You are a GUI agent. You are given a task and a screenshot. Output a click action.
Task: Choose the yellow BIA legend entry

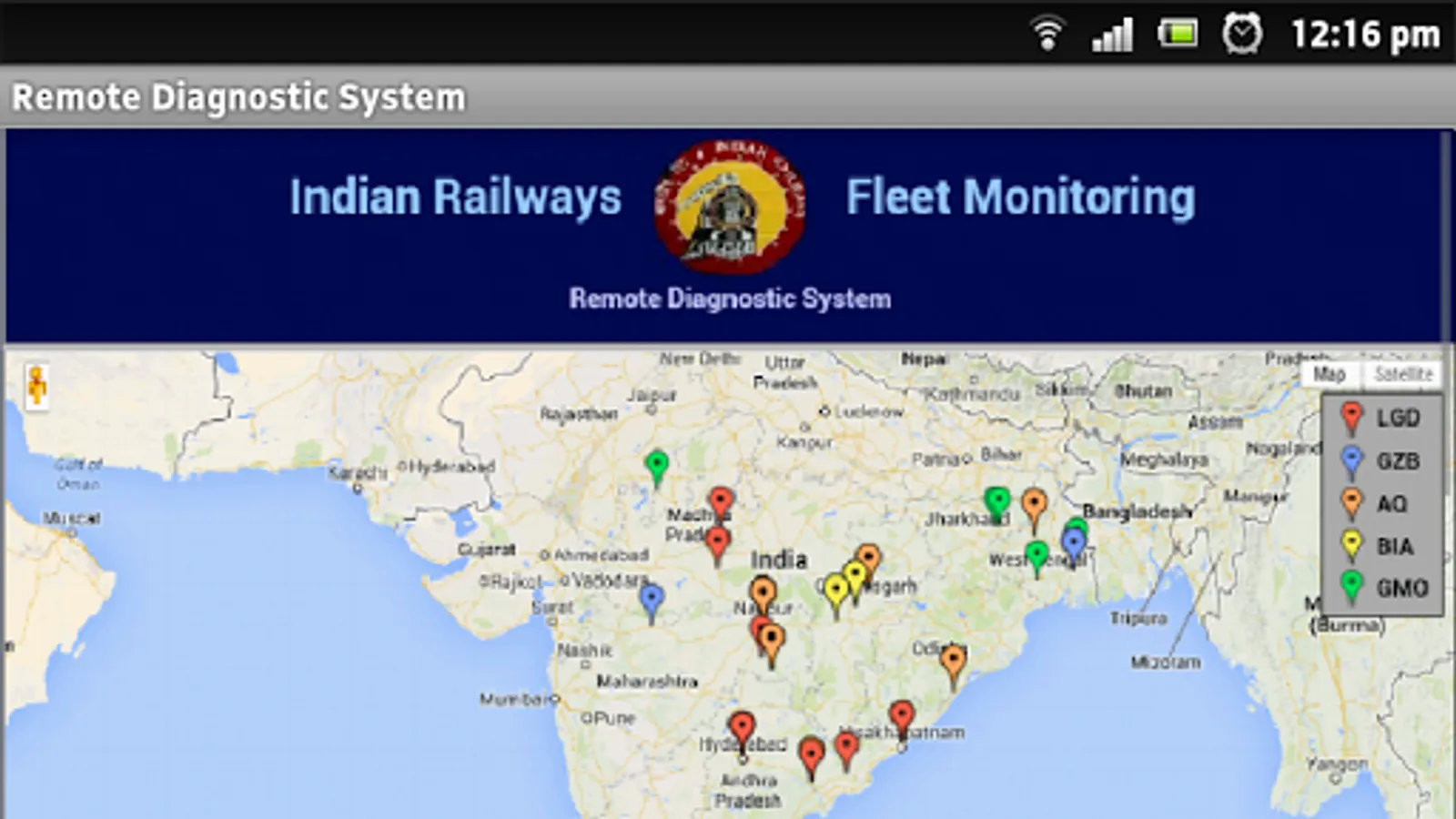click(x=1378, y=546)
